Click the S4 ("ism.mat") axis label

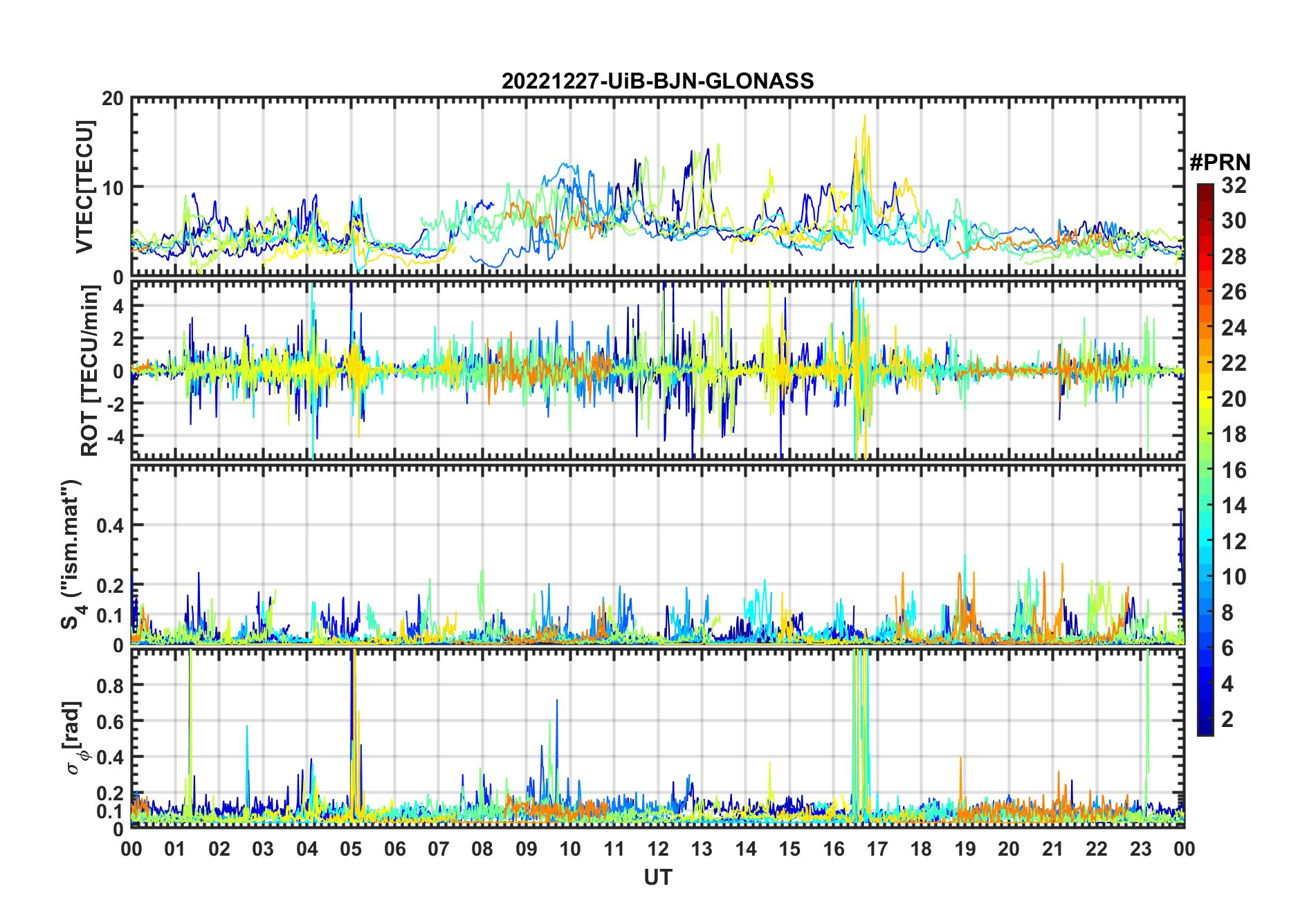coord(71,555)
